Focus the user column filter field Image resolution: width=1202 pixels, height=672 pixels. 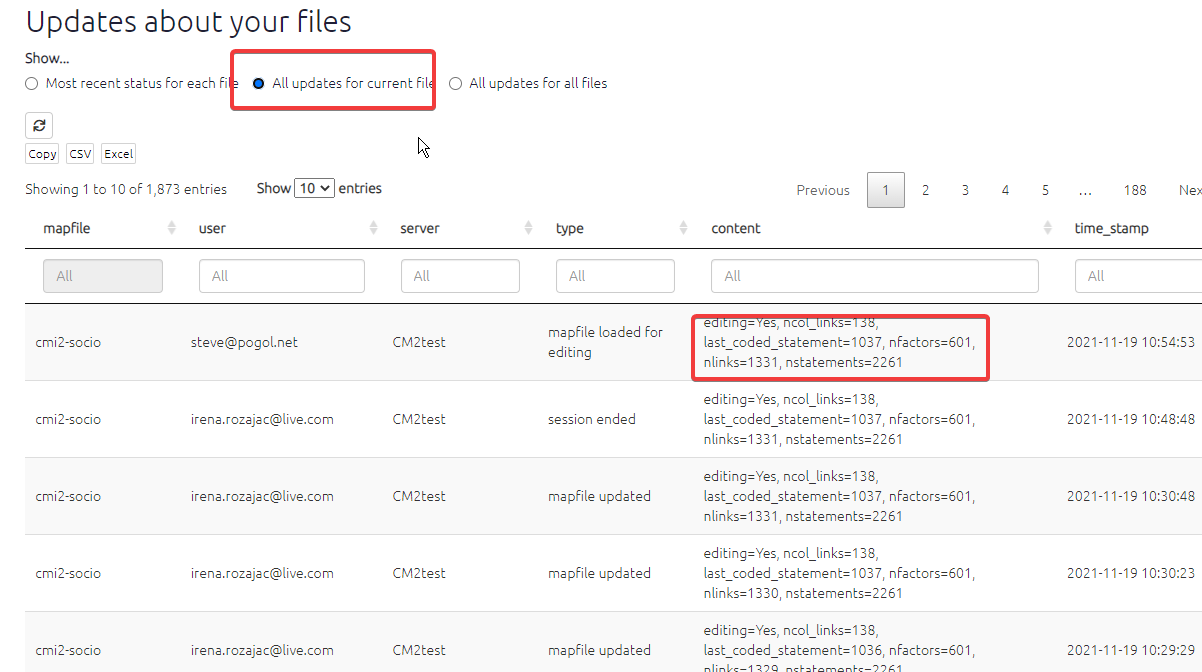tap(282, 276)
